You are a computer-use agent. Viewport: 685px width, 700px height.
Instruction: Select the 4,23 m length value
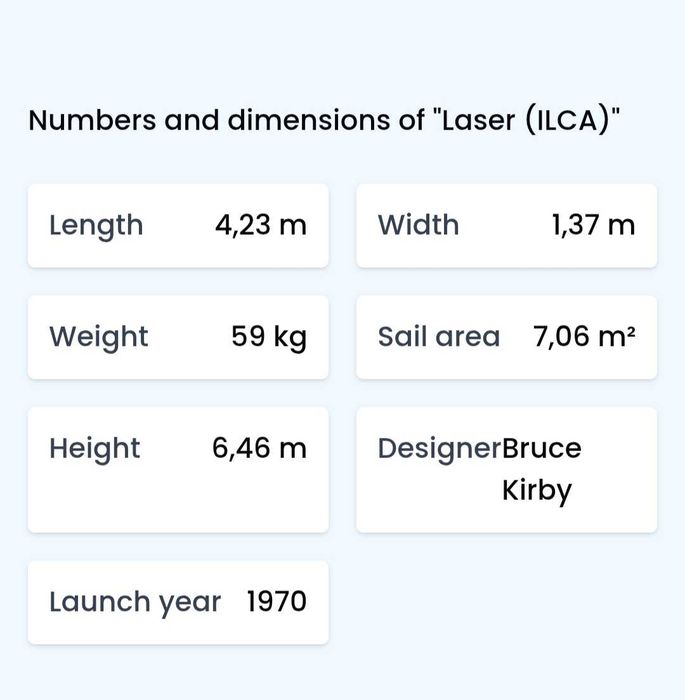[260, 225]
